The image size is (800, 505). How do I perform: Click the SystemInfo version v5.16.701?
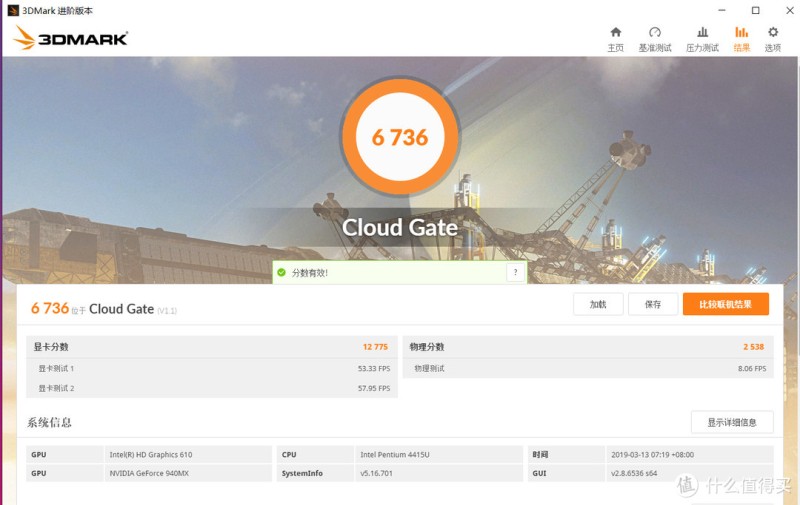pos(439,473)
